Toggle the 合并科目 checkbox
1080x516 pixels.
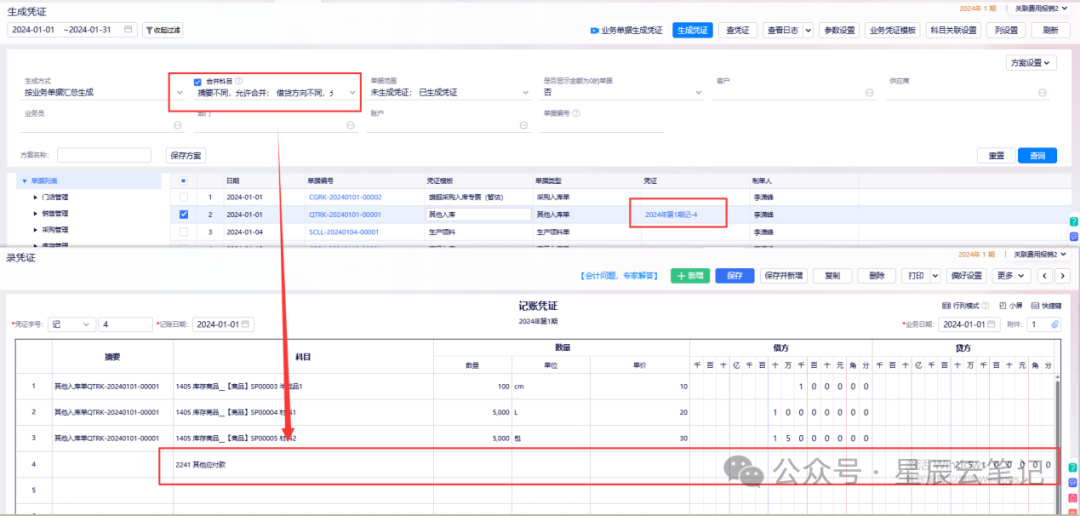[198, 81]
